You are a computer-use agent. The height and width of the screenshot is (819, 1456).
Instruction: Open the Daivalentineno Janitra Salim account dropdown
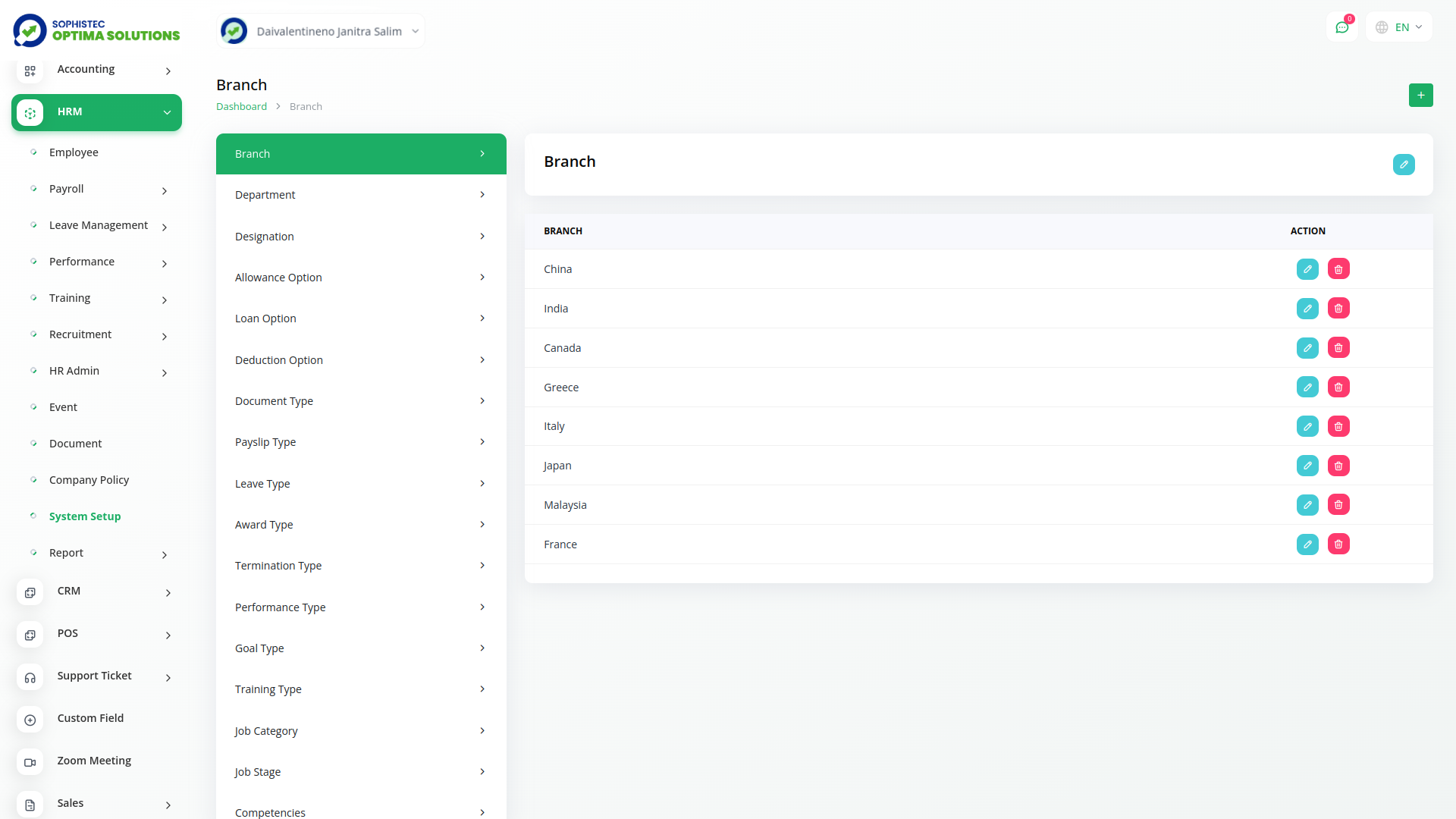(x=320, y=31)
